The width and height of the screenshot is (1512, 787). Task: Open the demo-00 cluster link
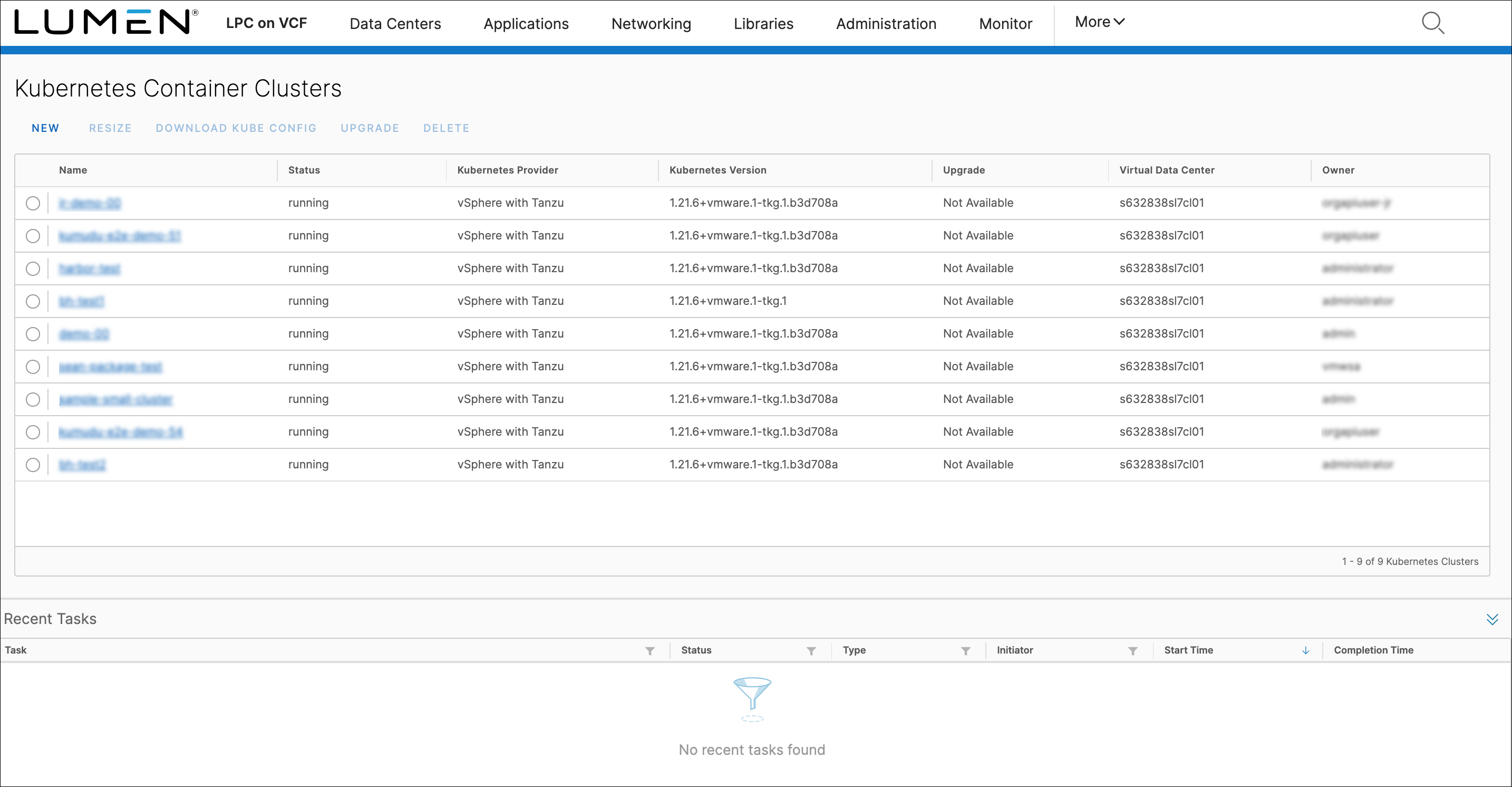84,334
